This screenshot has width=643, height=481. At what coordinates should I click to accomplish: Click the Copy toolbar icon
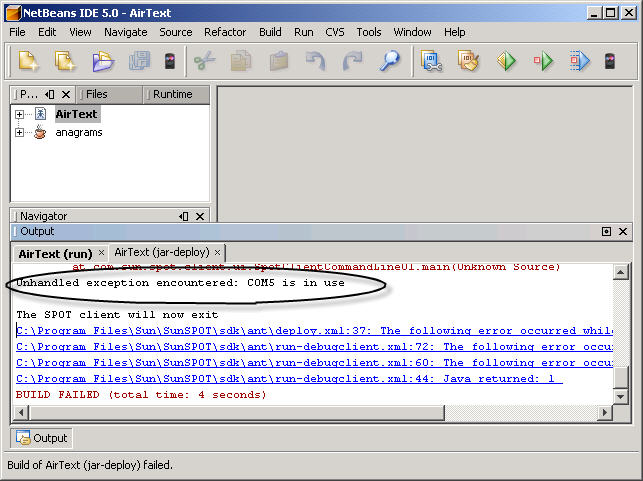pyautogui.click(x=241, y=61)
